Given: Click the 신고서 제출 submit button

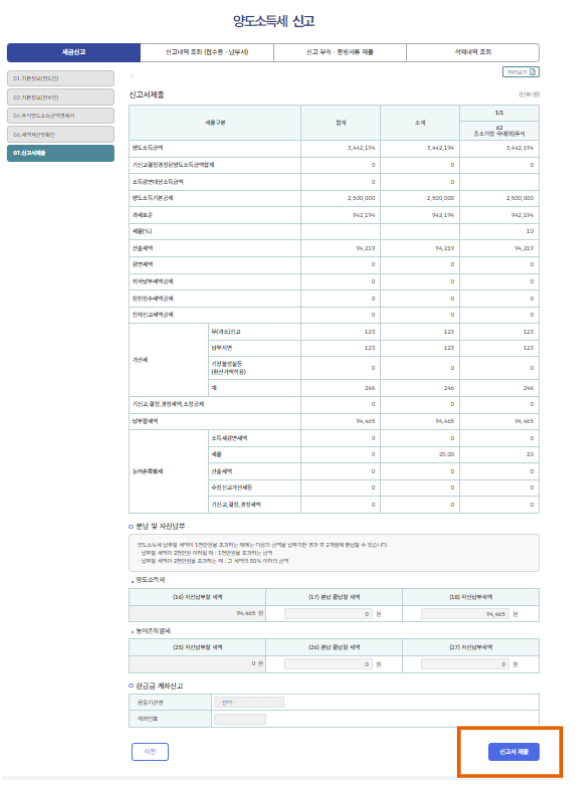Looking at the screenshot, I should 513,752.
